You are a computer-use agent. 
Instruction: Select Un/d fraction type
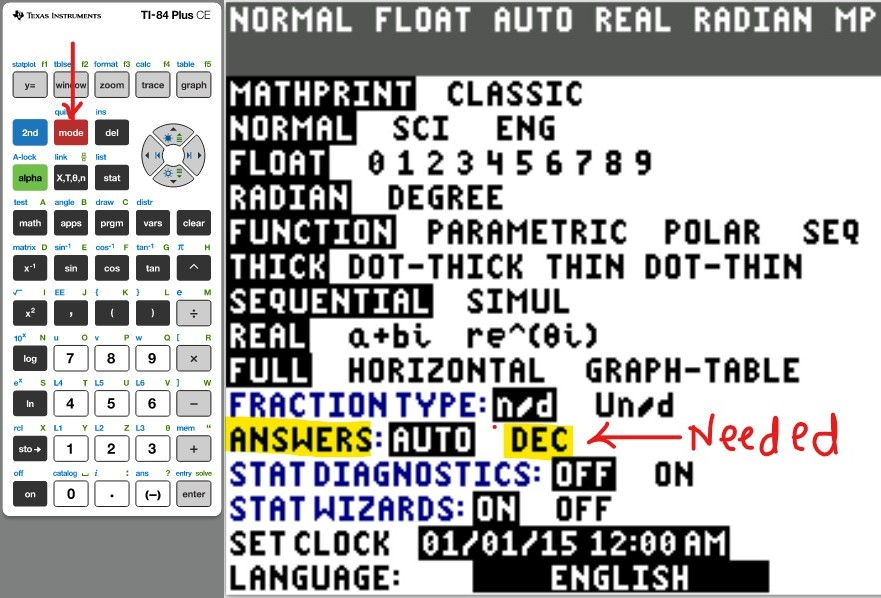(x=634, y=405)
